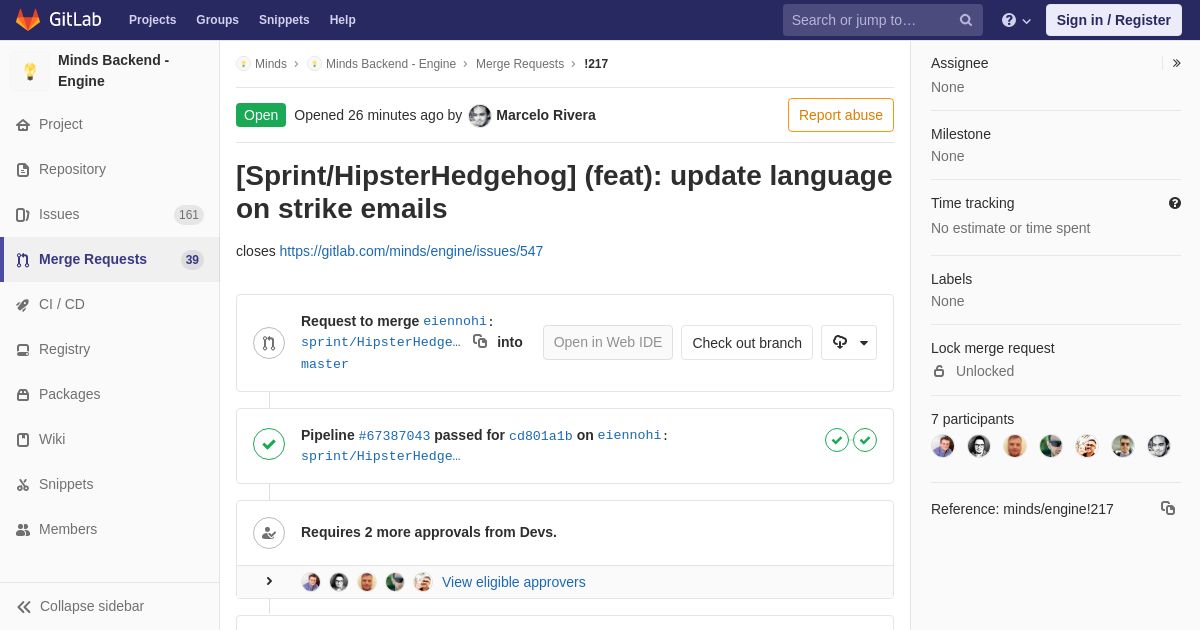The image size is (1200, 630).
Task: Open Packages in the sidebar
Action: [110, 394]
